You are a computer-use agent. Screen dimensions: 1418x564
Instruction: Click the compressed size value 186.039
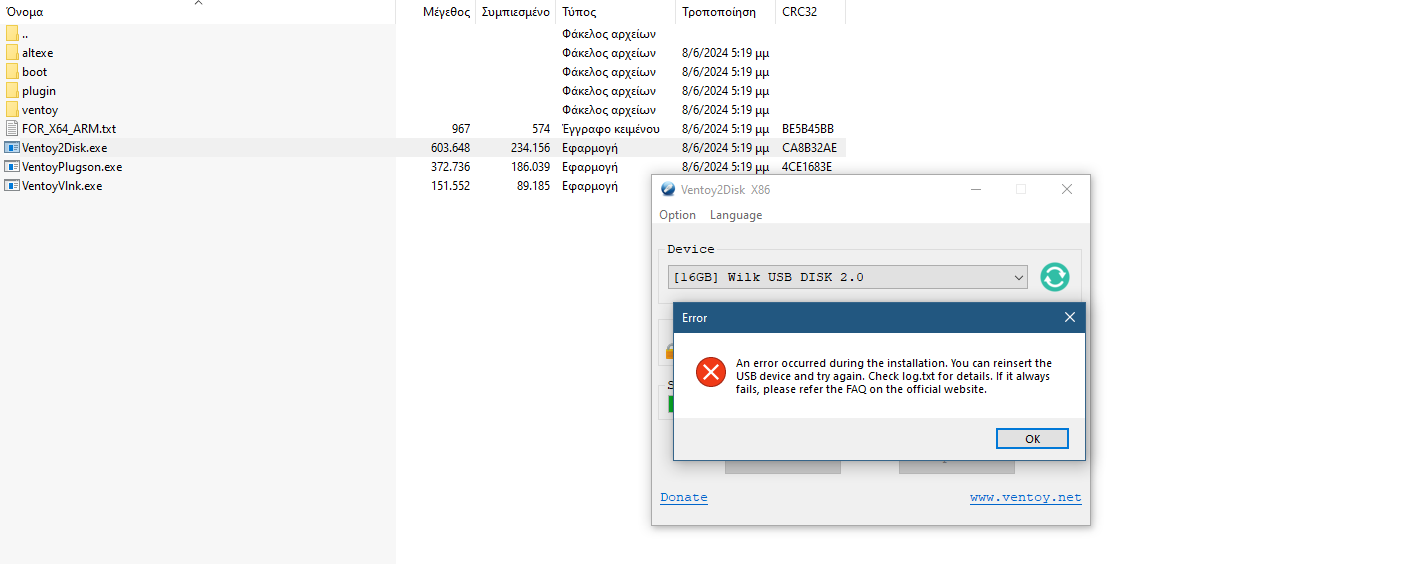[531, 167]
